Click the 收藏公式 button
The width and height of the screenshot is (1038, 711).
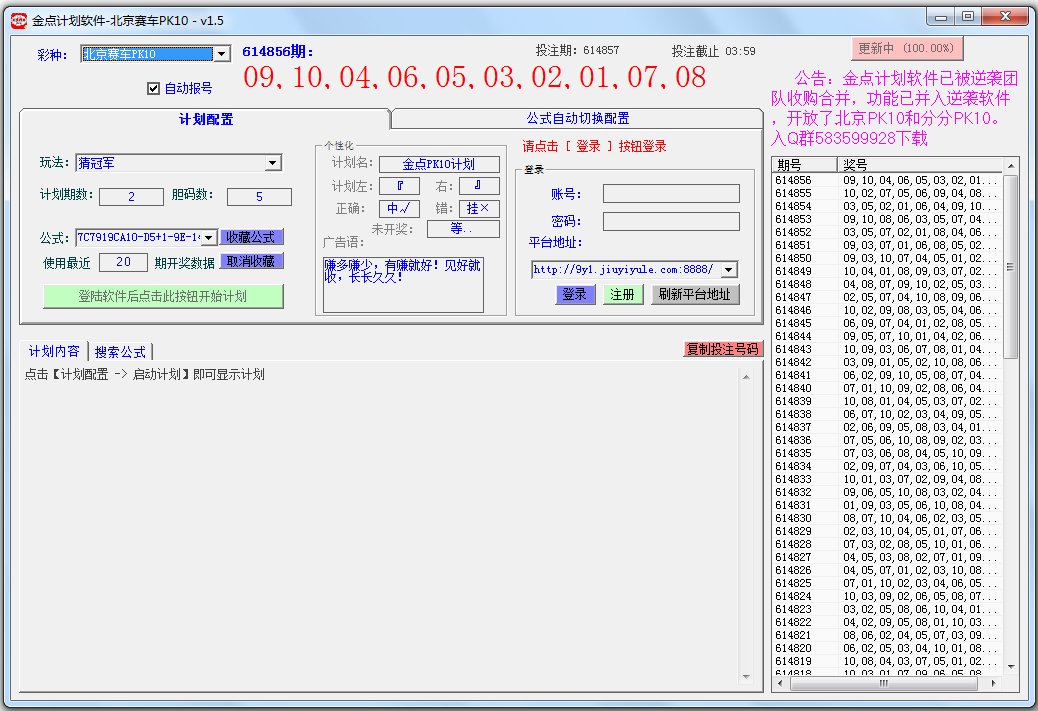251,237
